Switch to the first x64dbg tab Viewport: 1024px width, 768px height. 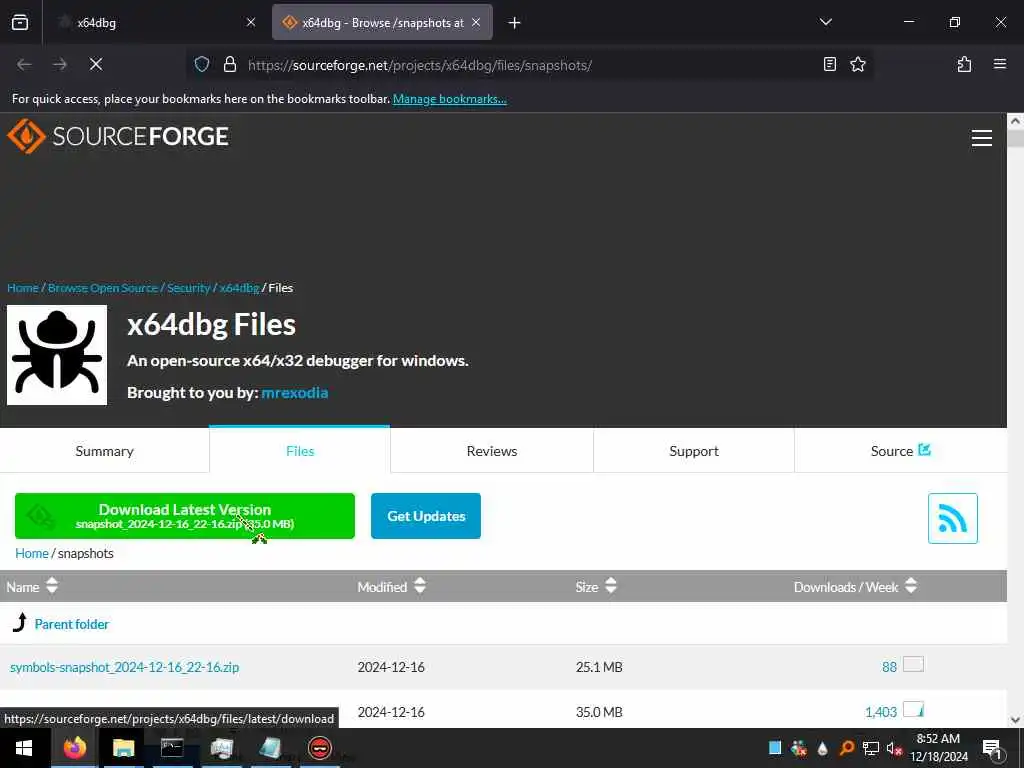[x=153, y=22]
